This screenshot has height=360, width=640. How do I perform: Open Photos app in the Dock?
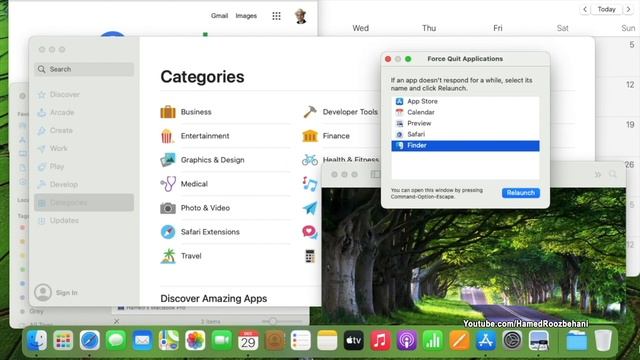pos(195,340)
